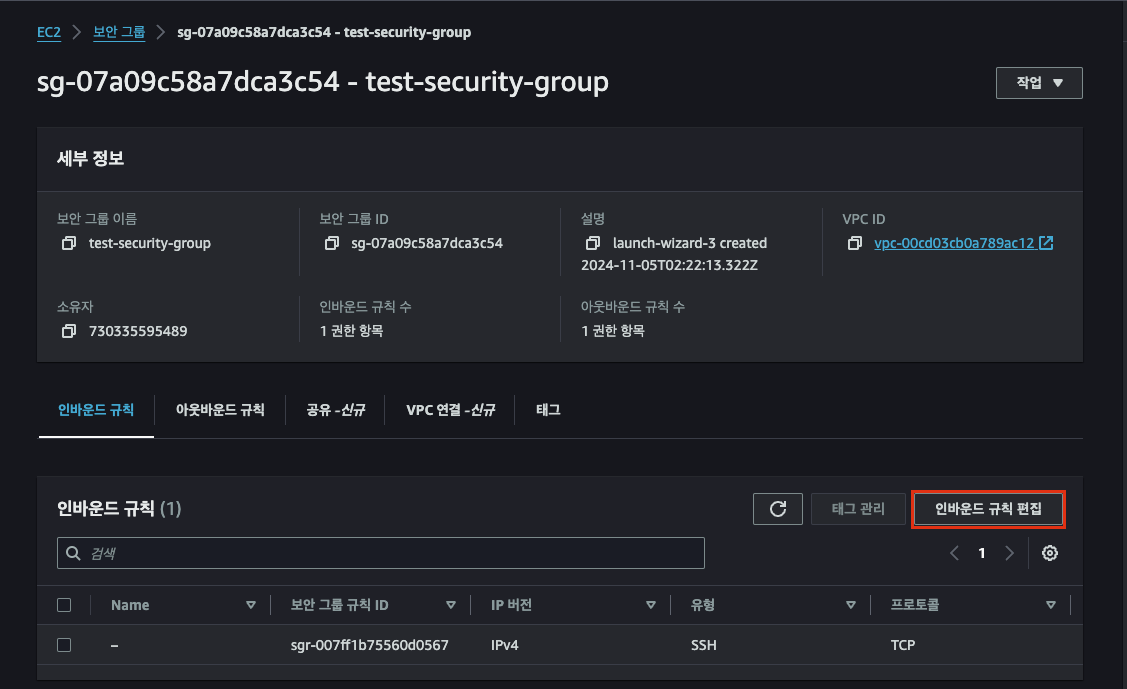Switch to 아웃바운드 규칙 tab
This screenshot has width=1127, height=689.
[220, 410]
